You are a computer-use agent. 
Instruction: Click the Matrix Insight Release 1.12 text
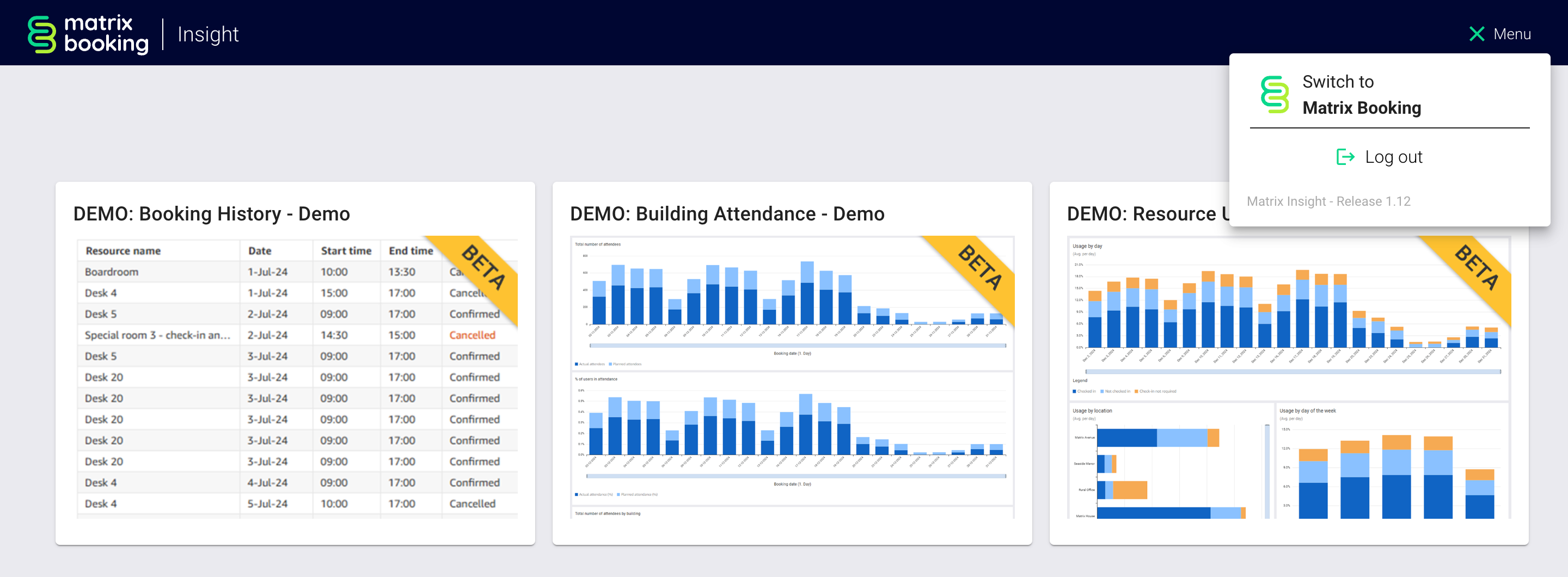pyautogui.click(x=1328, y=201)
